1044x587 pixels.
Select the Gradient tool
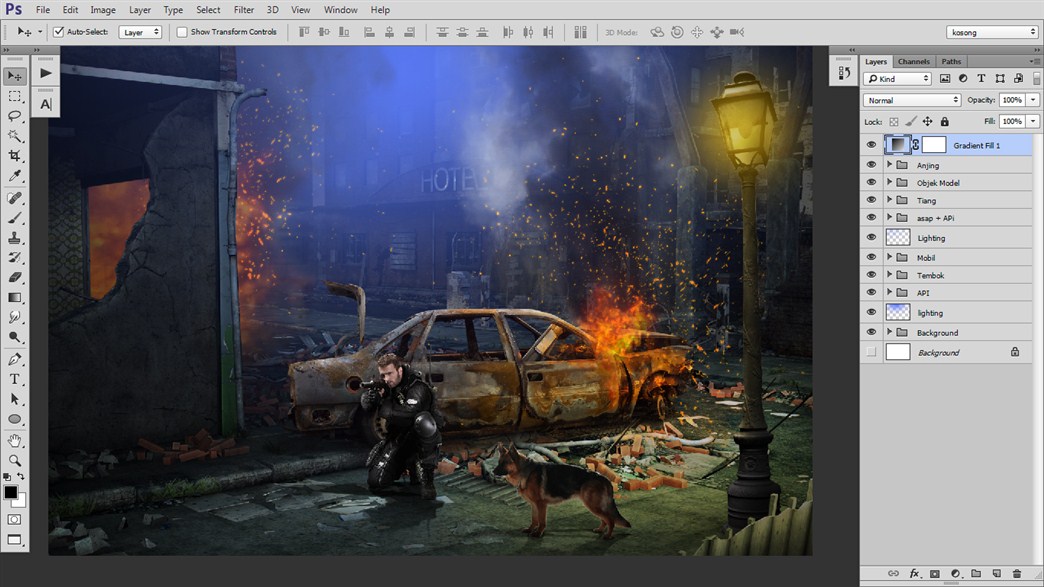pos(15,297)
